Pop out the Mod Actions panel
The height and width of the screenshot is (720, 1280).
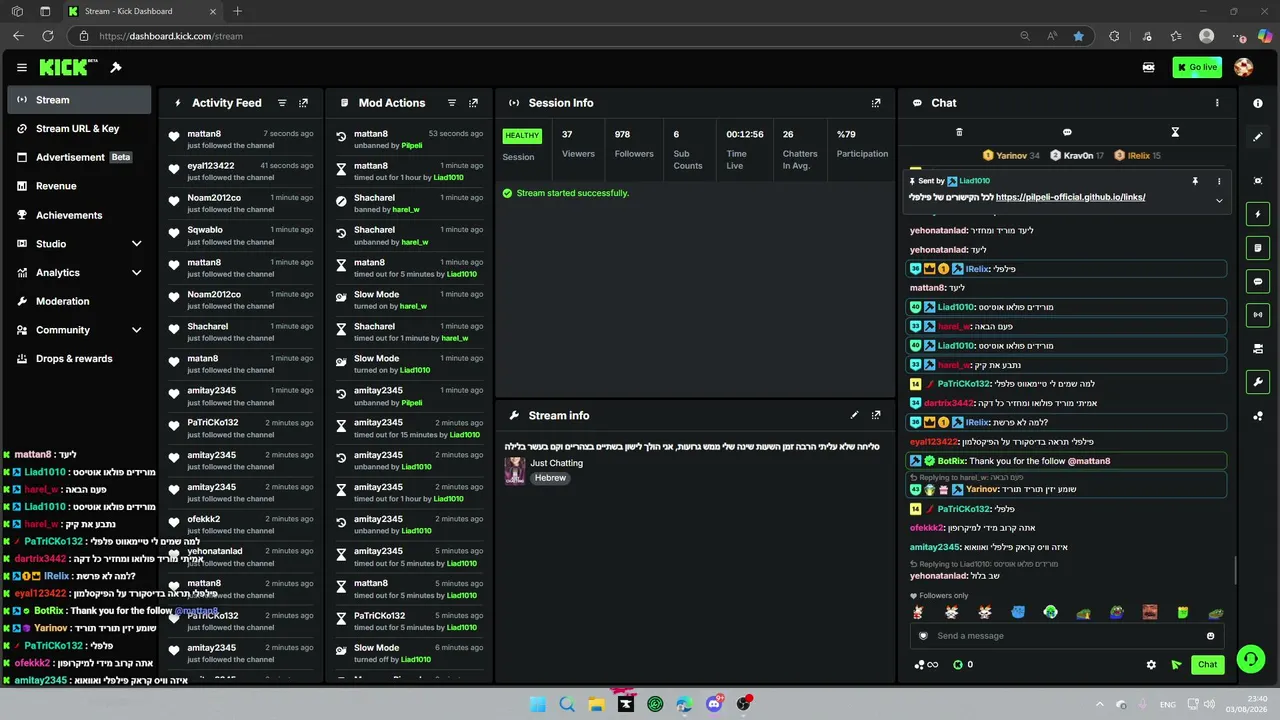click(x=474, y=103)
